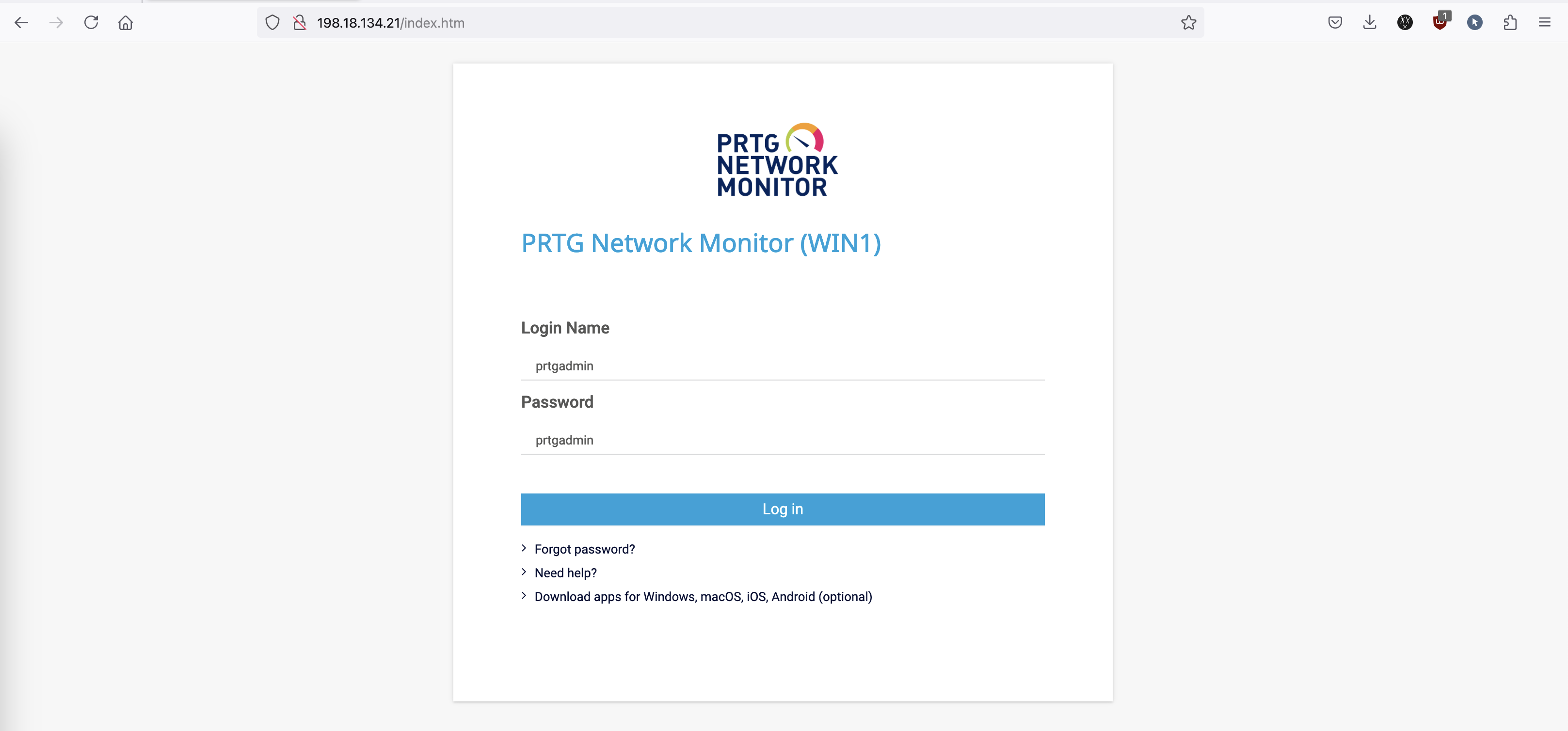Open the uBlock Origin extension icon
The height and width of the screenshot is (731, 1568).
tap(1440, 22)
